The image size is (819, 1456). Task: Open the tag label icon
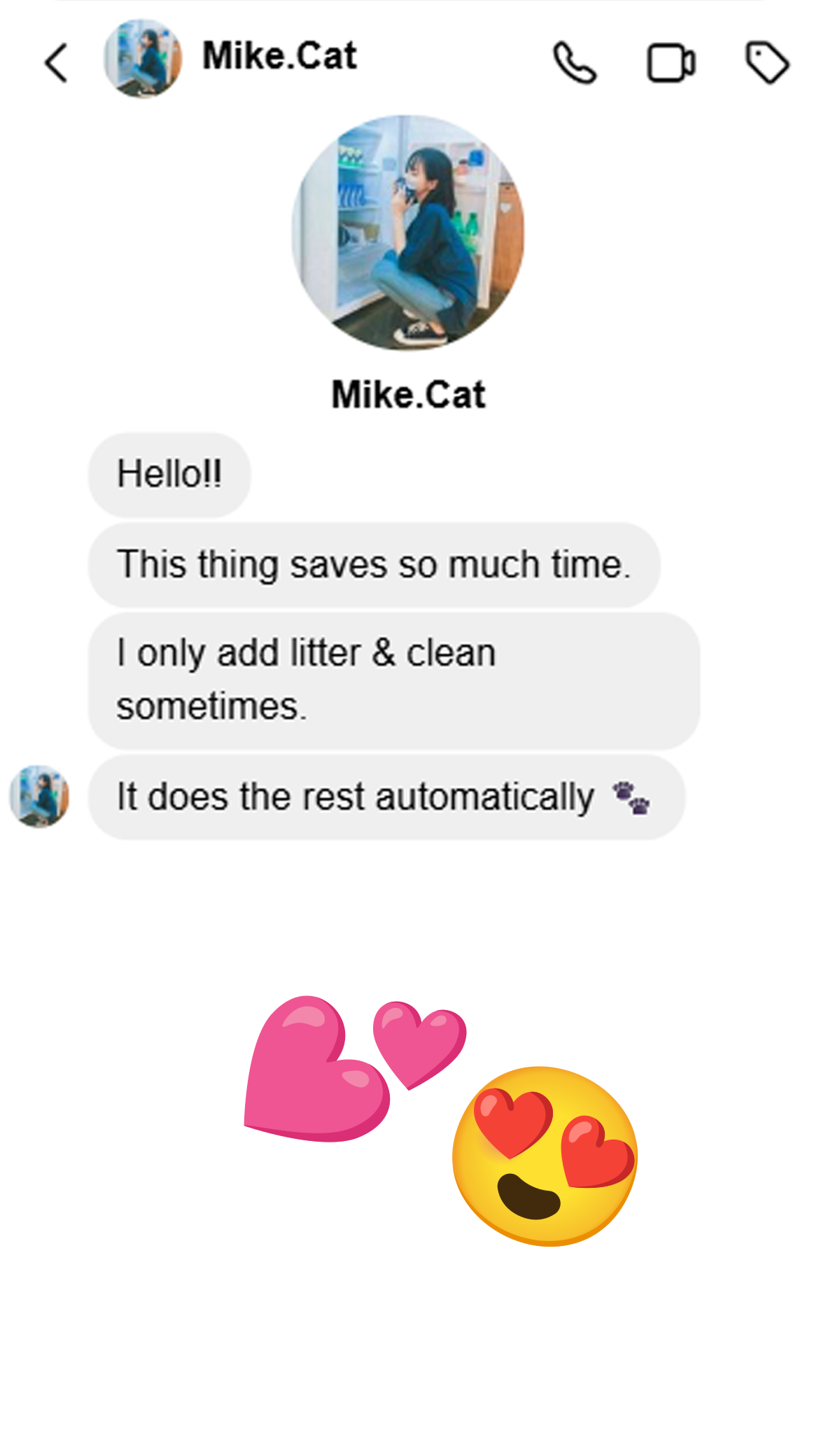(768, 63)
